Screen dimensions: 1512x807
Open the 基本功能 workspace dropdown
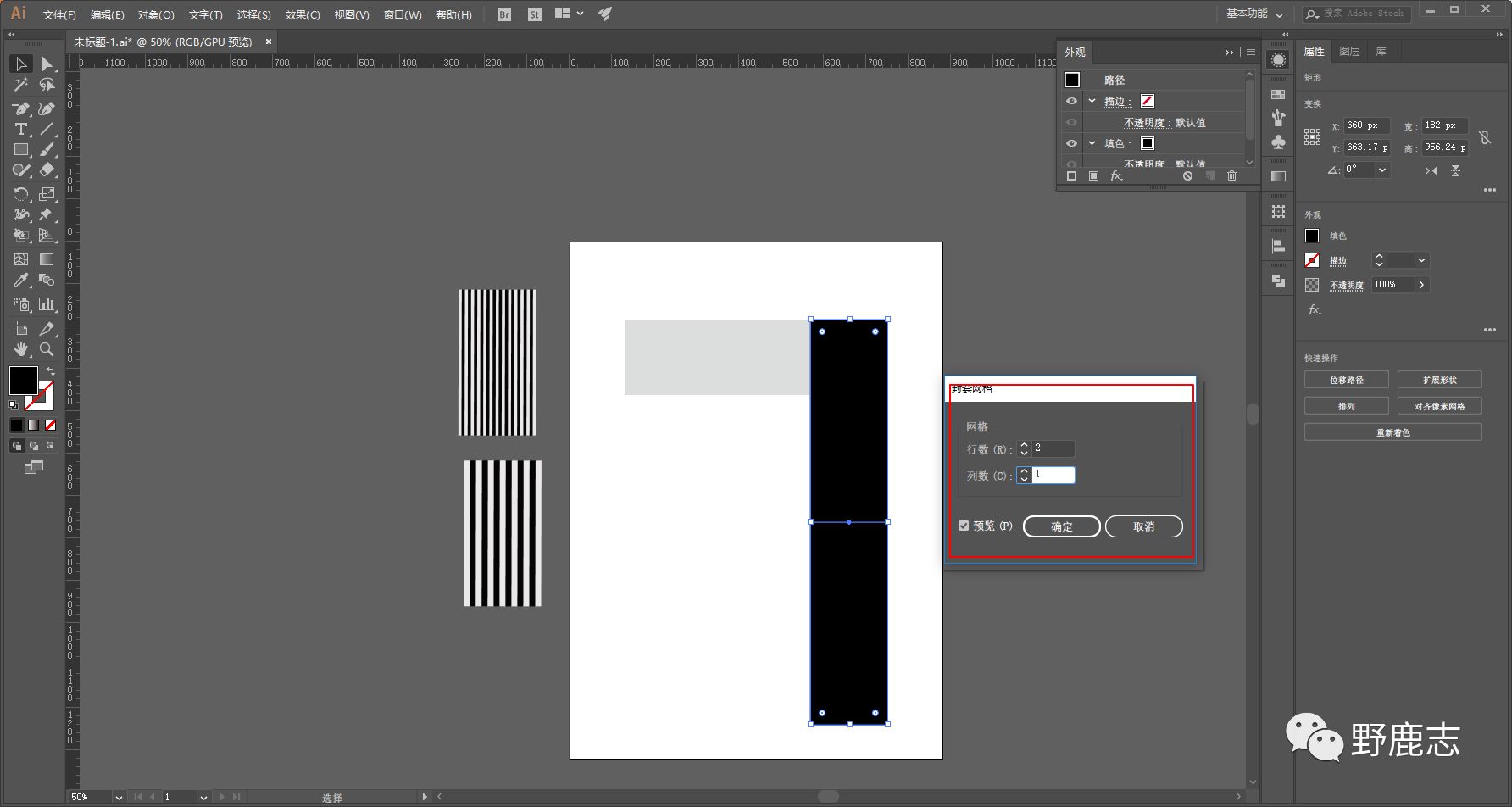point(1254,14)
